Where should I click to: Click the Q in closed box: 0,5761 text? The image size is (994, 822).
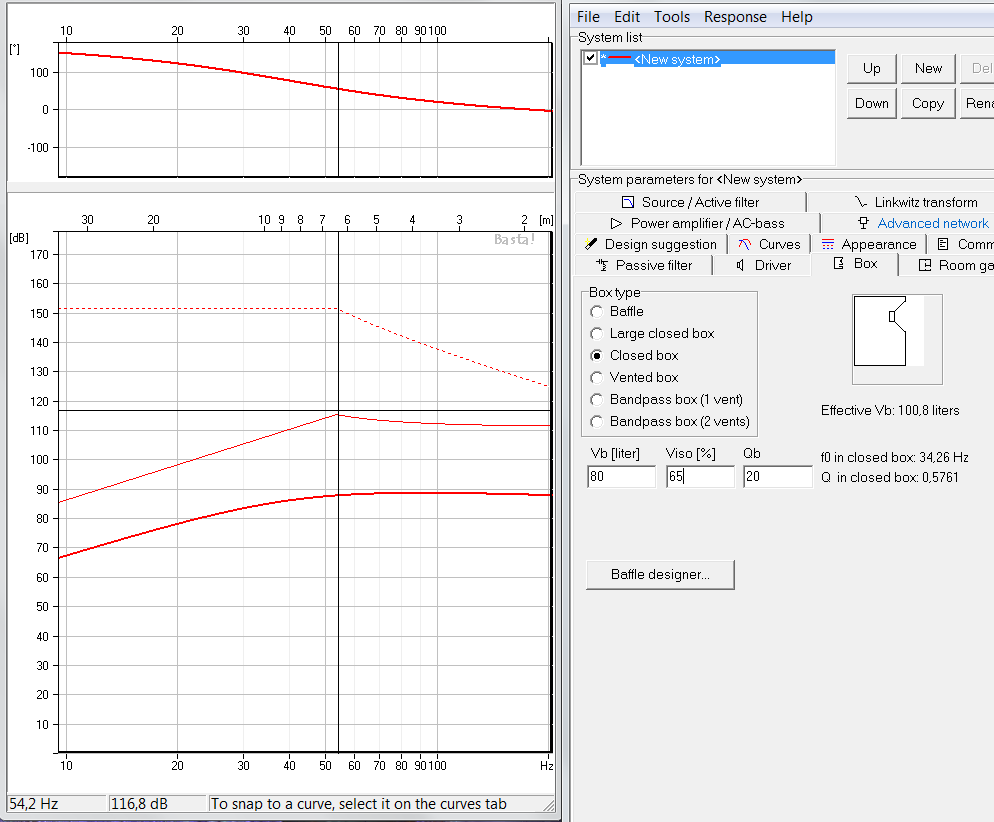pyautogui.click(x=889, y=477)
